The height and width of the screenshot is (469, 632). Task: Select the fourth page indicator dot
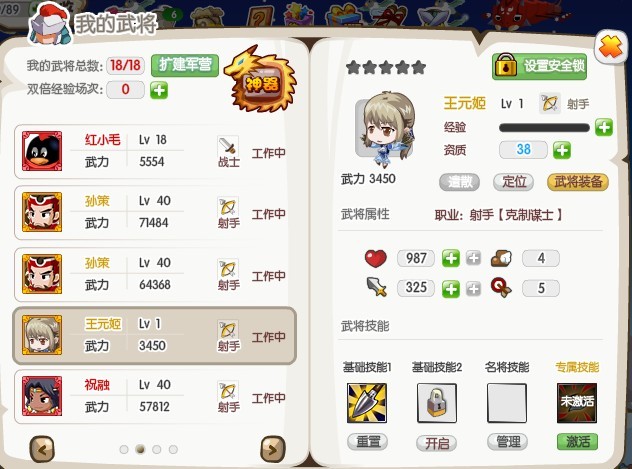pyautogui.click(x=173, y=449)
